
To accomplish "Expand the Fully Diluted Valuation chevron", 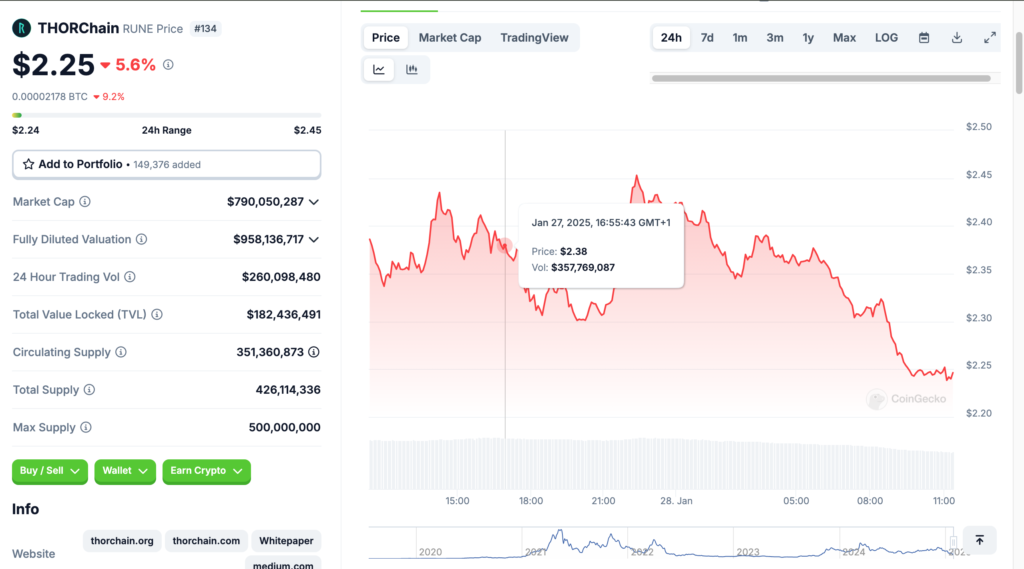I will (x=314, y=240).
